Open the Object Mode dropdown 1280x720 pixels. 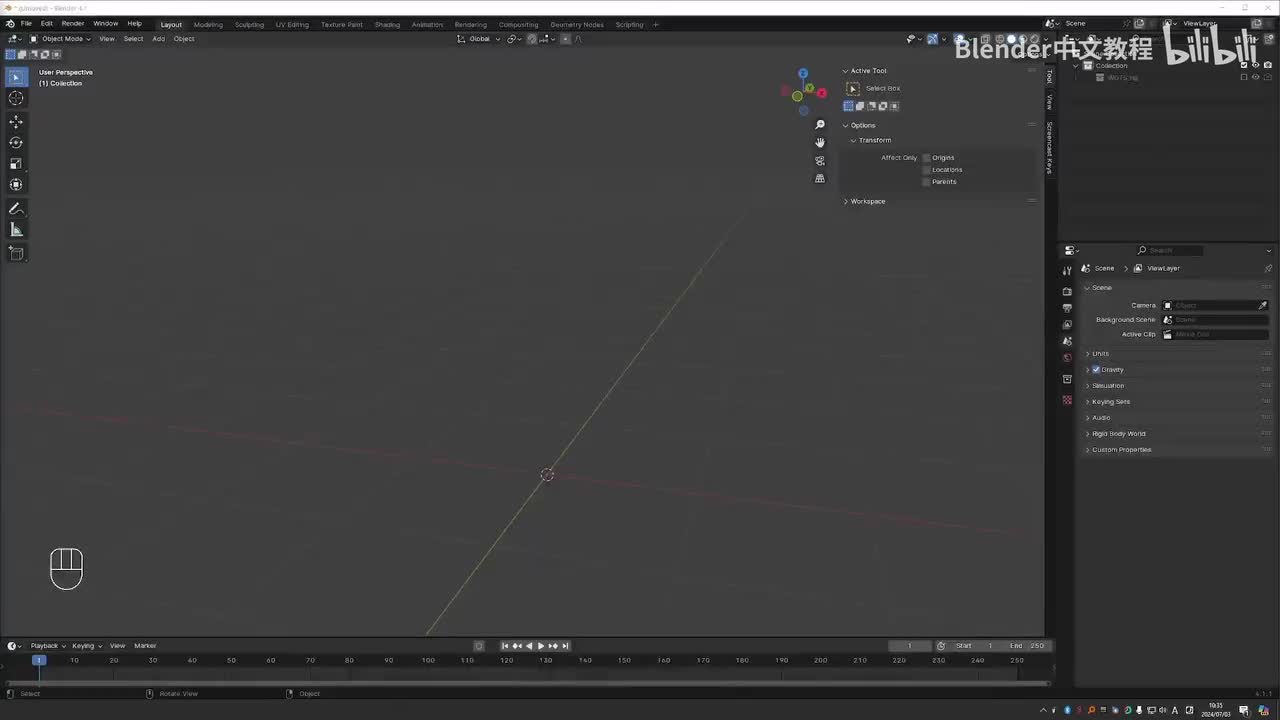click(x=60, y=39)
